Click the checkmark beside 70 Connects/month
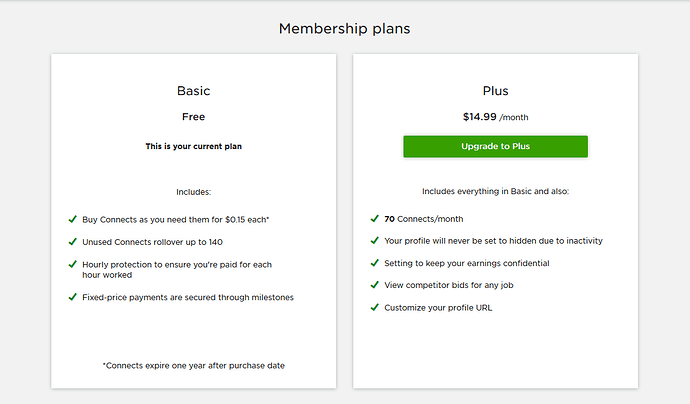This screenshot has height=404, width=690. coord(374,218)
